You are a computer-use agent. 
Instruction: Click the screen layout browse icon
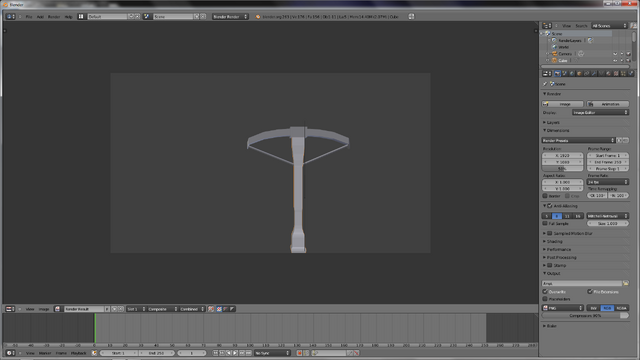(81, 17)
